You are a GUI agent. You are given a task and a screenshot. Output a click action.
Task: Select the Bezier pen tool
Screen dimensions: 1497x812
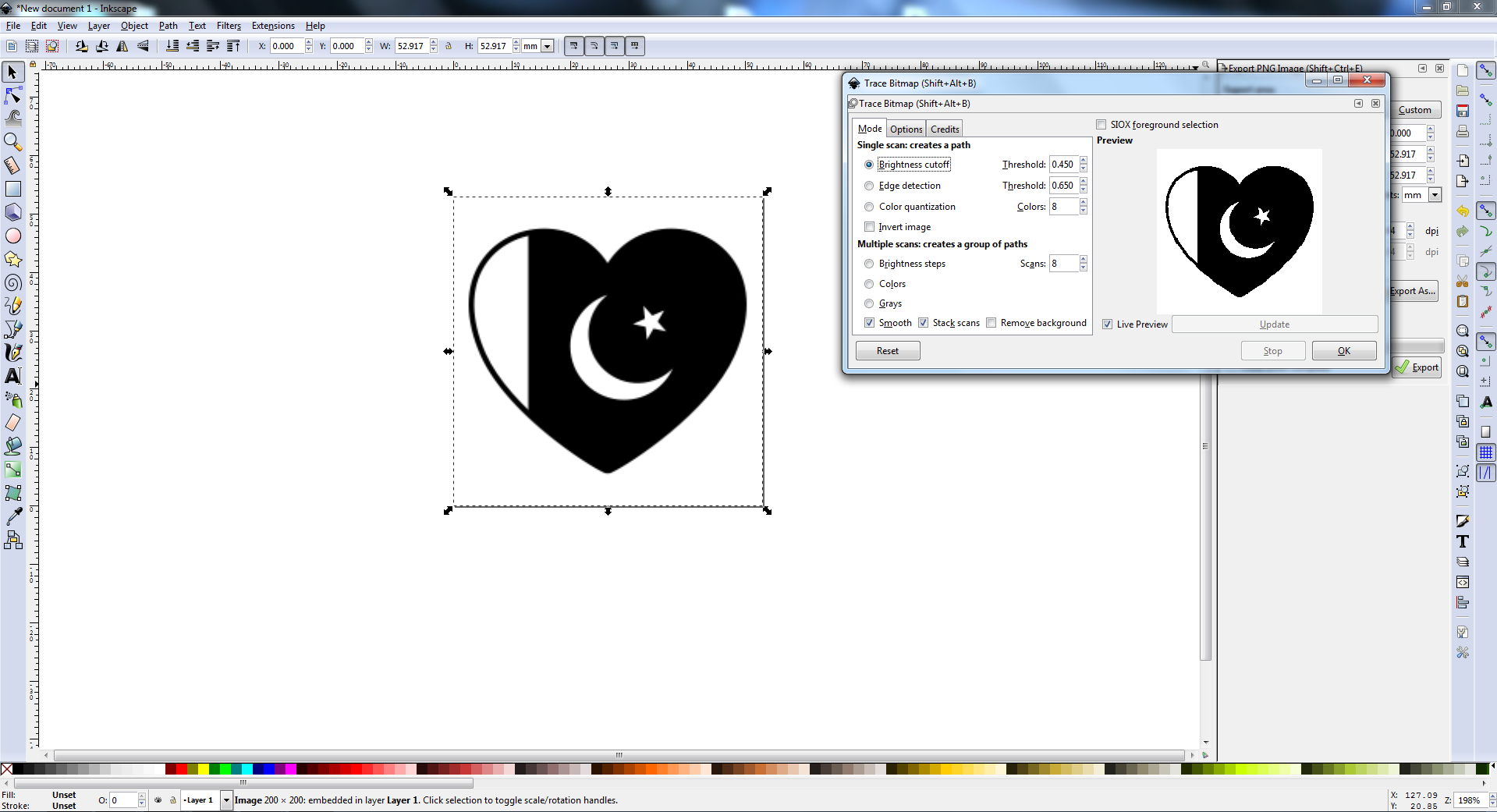tap(13, 329)
